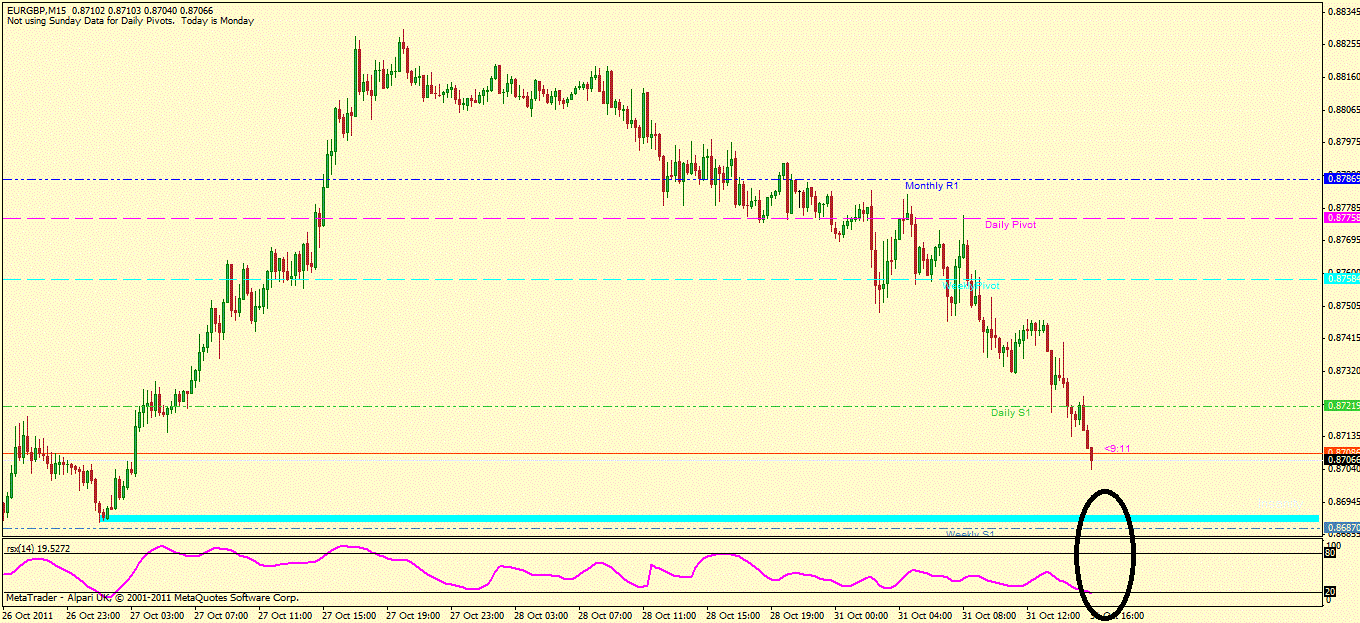1360x623 pixels.
Task: Click the 0.88255 price axis value
Action: 1343,44
